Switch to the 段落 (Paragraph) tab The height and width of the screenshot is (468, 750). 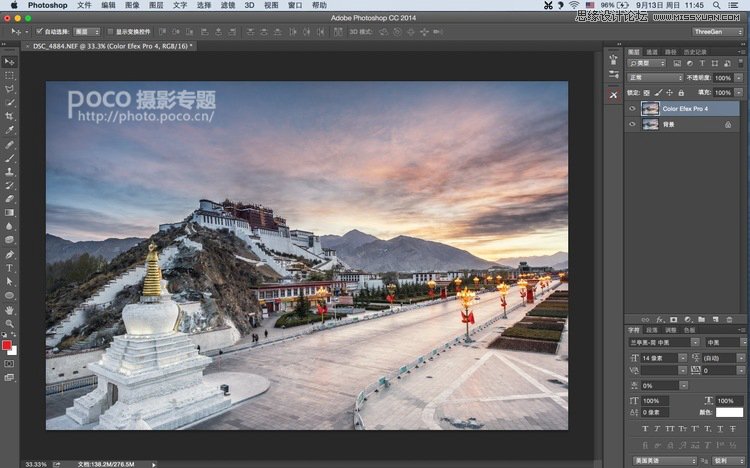point(651,330)
